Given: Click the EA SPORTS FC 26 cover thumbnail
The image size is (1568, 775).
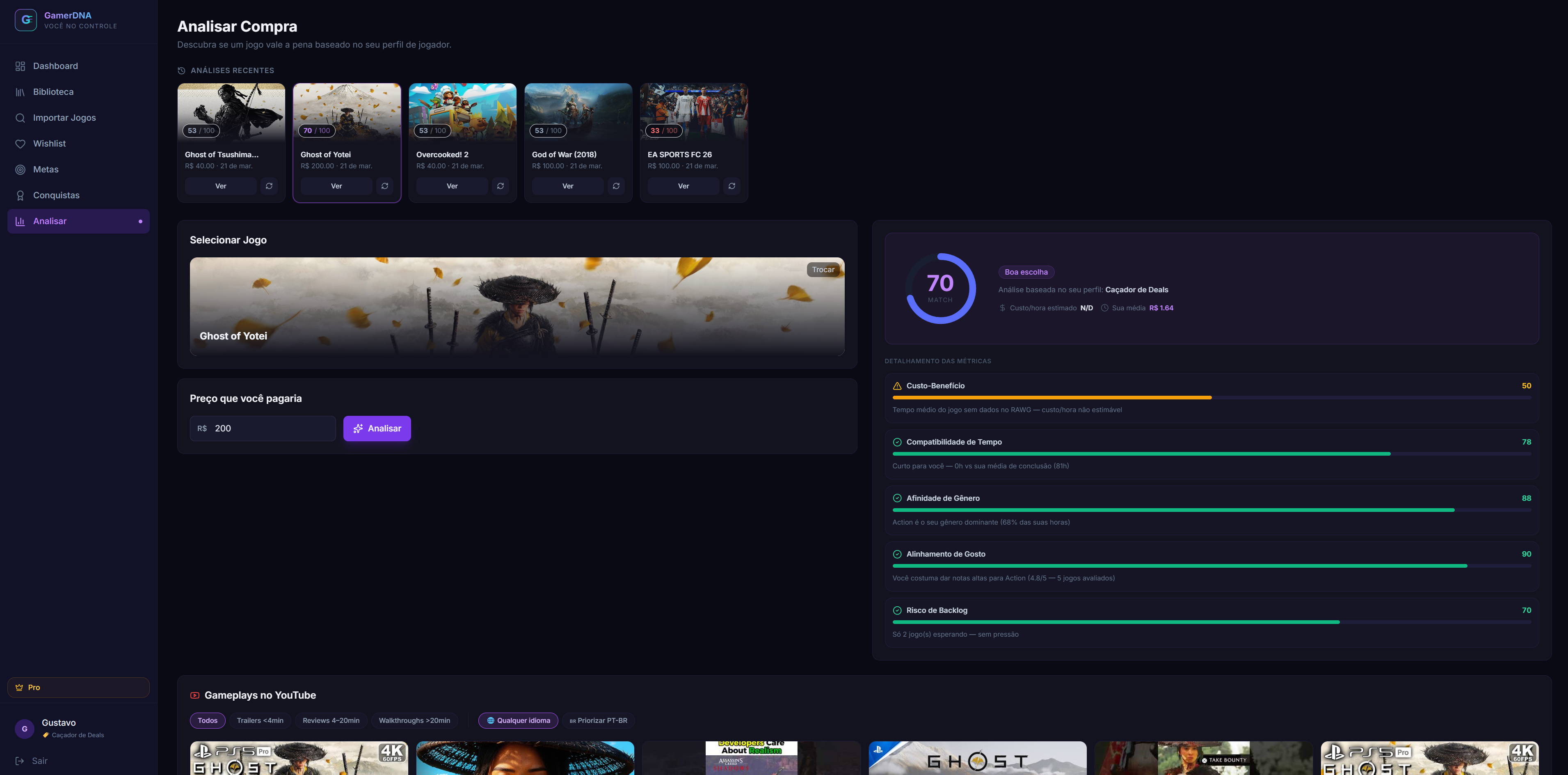Looking at the screenshot, I should 694,113.
